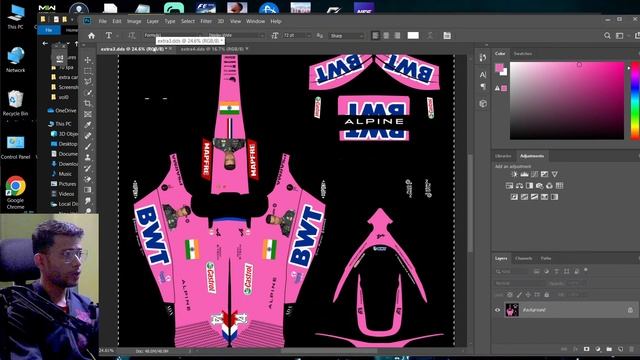Screen dimensions: 640x360
Task: Open the Paragraph panel icon
Action: pos(483,86)
